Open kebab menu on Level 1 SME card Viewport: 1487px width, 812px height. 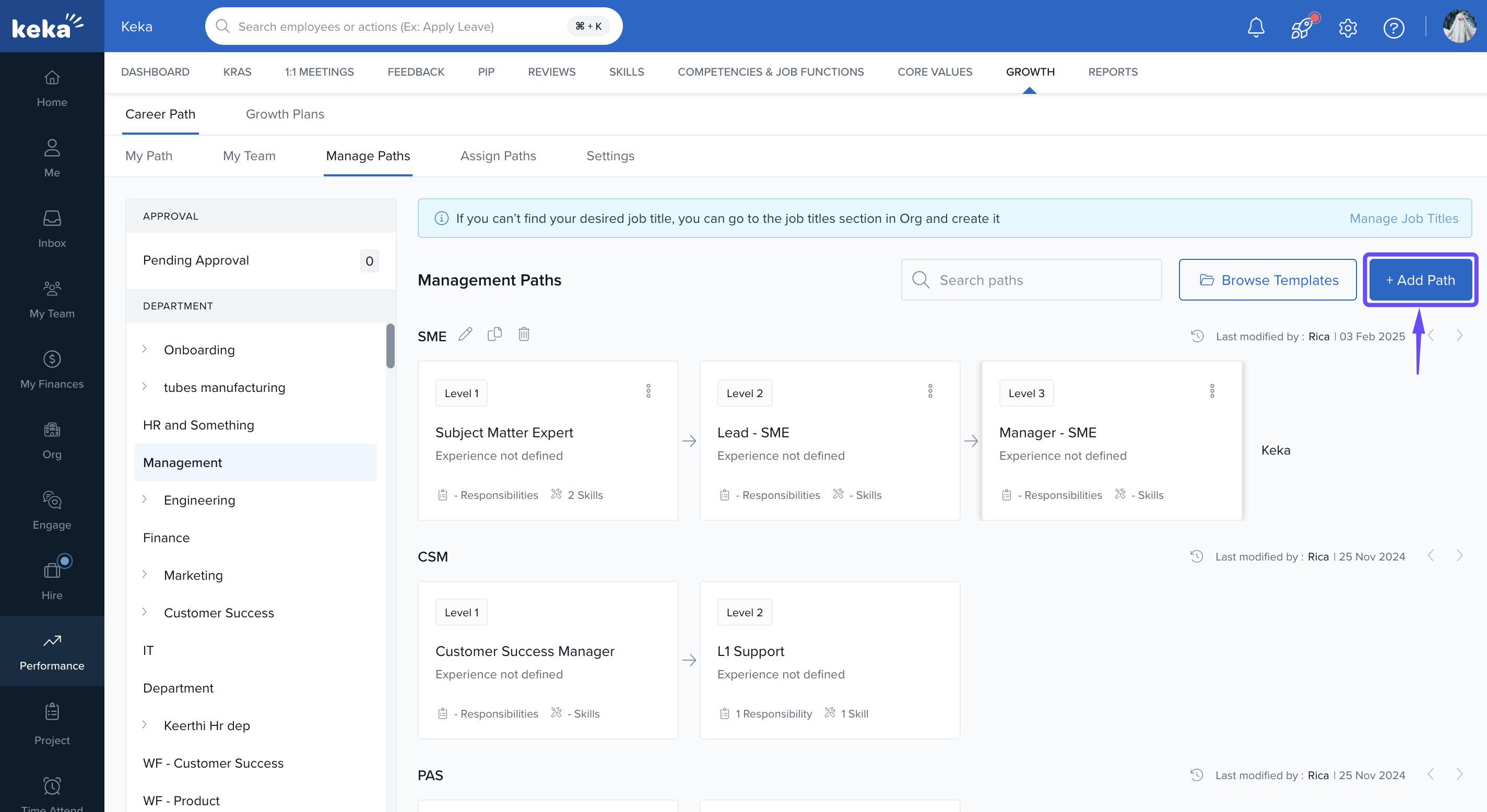pyautogui.click(x=648, y=391)
